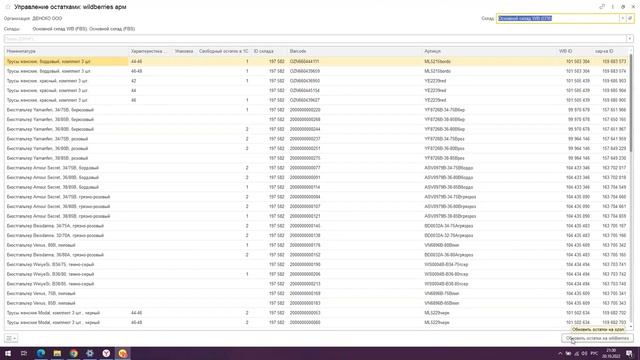
Task: Sort by Barcode column header
Action: pyautogui.click(x=354, y=51)
